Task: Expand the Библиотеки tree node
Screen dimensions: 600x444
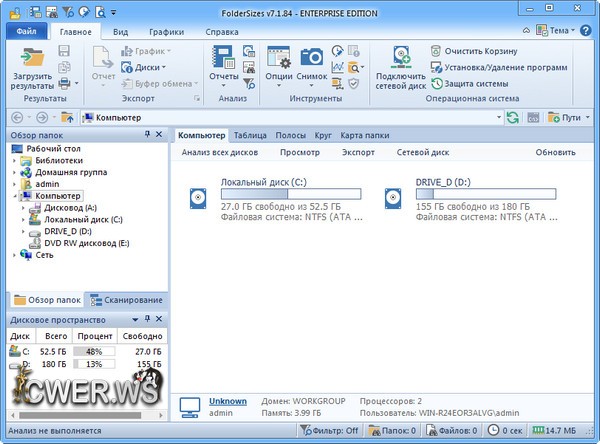Action: pyautogui.click(x=14, y=160)
